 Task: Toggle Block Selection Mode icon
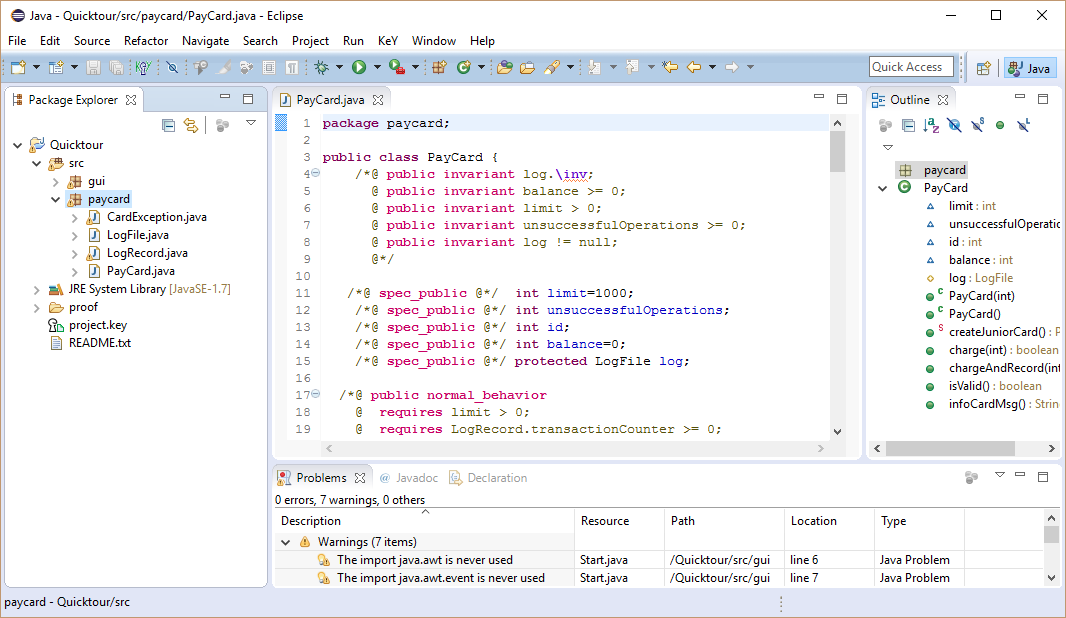269,67
